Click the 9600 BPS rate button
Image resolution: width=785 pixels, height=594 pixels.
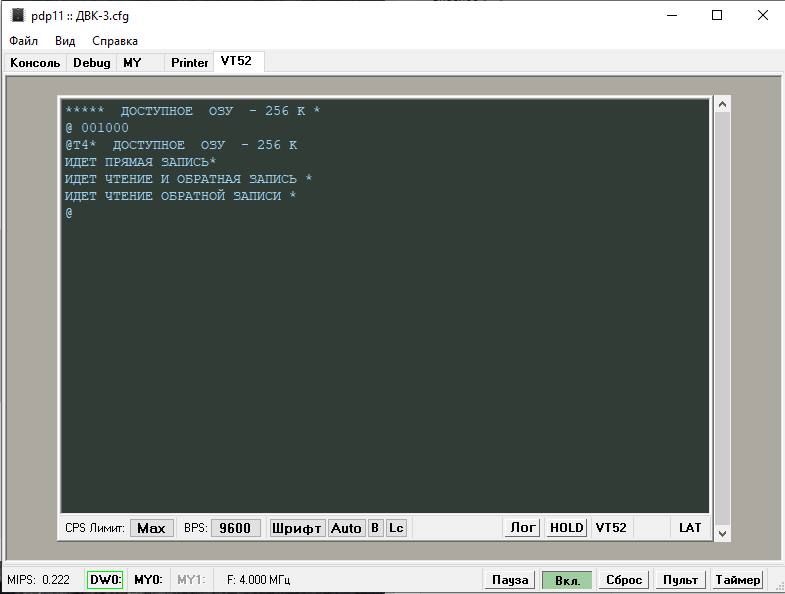click(235, 528)
